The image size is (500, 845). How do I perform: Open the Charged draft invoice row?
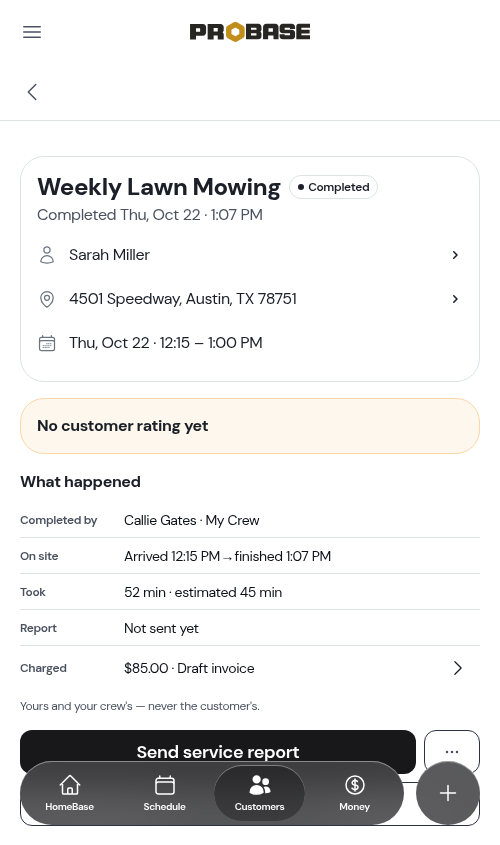[250, 668]
